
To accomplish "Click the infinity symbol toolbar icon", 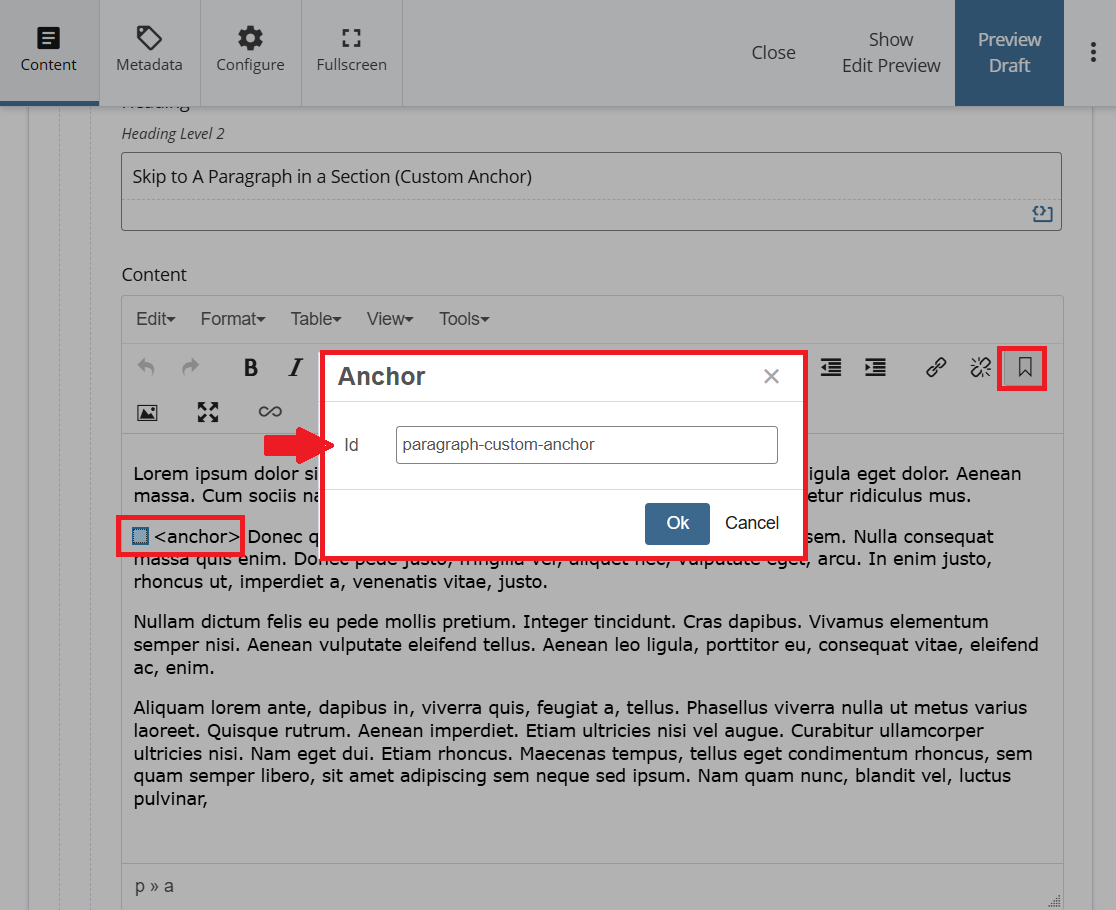I will click(270, 412).
